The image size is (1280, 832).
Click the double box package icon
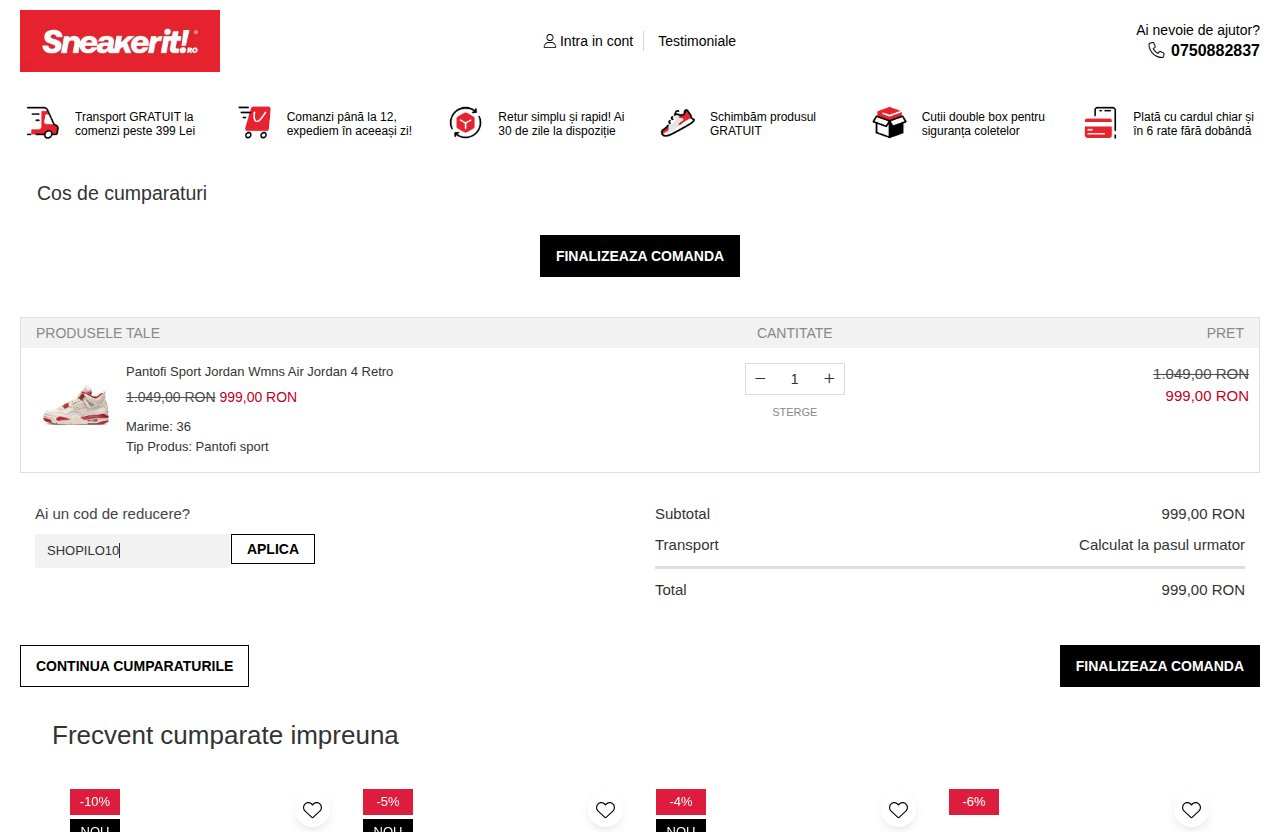point(889,123)
